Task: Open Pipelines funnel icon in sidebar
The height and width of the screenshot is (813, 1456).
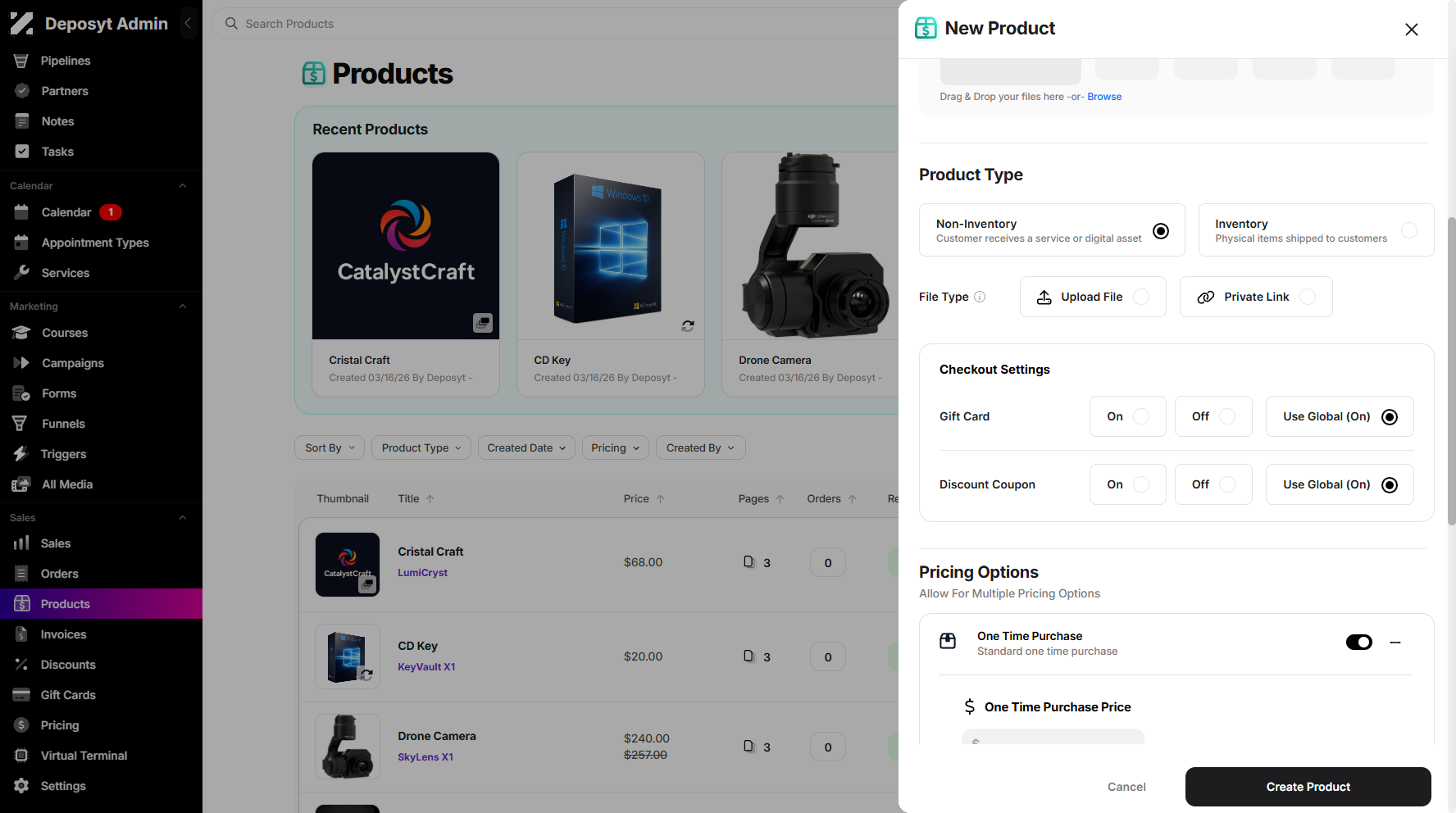Action: 21,61
